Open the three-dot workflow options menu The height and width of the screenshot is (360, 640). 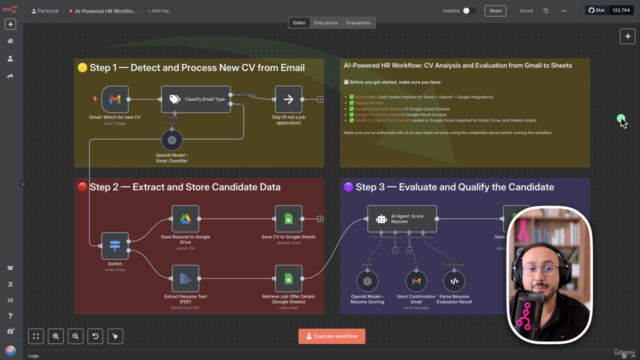point(564,11)
